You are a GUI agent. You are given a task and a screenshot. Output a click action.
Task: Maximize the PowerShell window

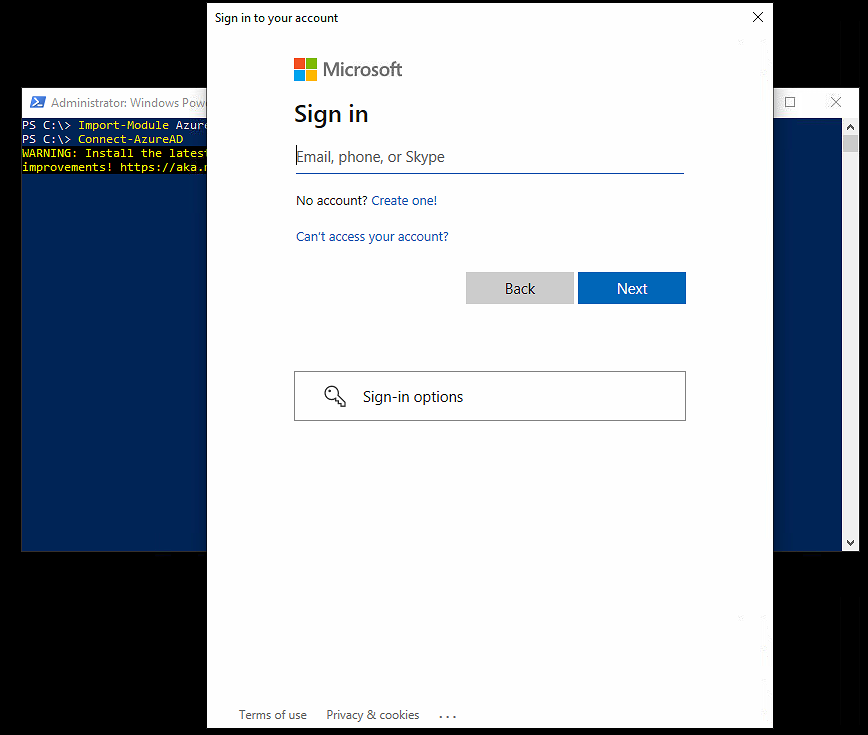tap(790, 102)
